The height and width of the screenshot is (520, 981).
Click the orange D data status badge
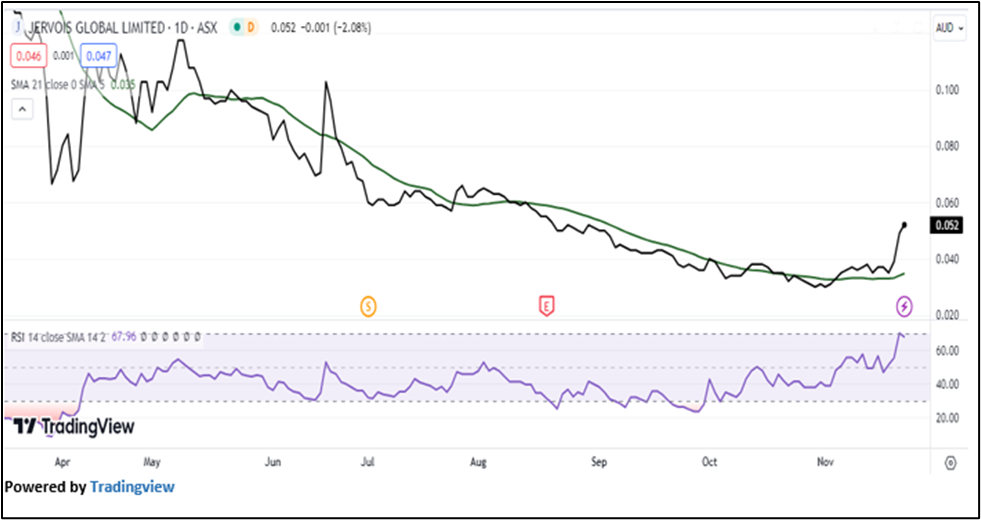click(x=252, y=28)
